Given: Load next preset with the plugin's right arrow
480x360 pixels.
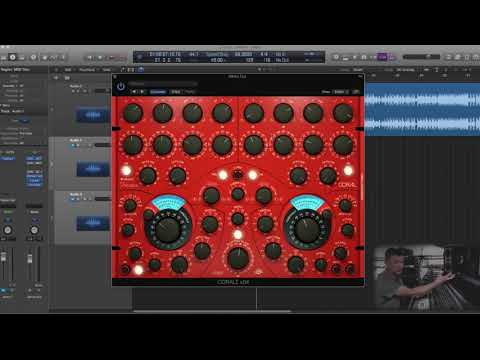Looking at the screenshot, I should [142, 92].
